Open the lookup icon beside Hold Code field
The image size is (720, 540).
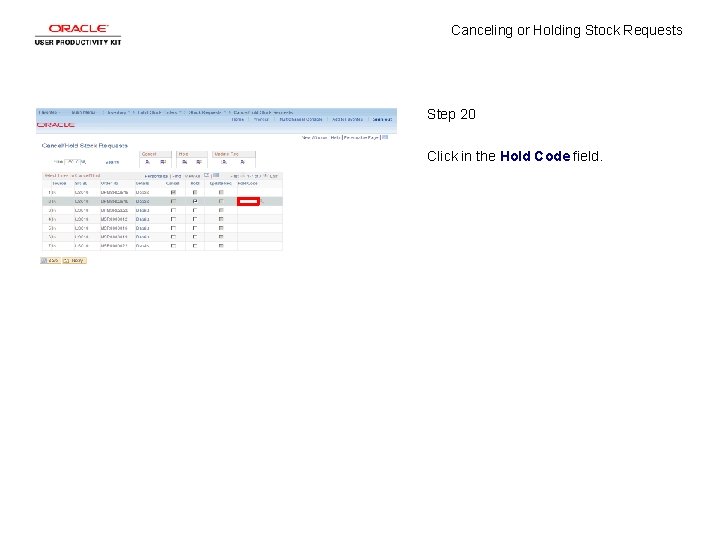pos(263,202)
